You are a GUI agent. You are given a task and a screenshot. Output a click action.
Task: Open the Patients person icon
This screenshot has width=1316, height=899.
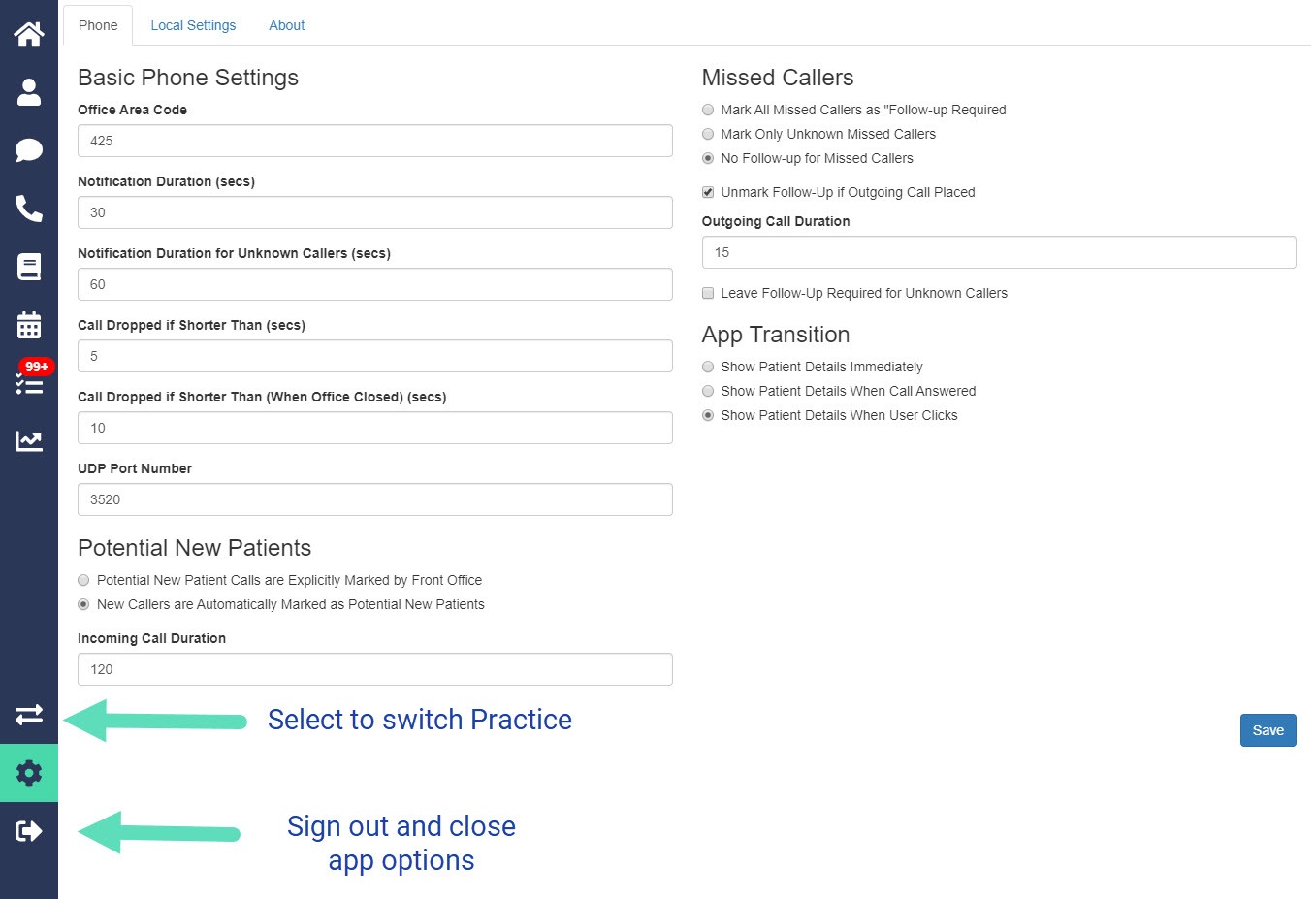(29, 92)
